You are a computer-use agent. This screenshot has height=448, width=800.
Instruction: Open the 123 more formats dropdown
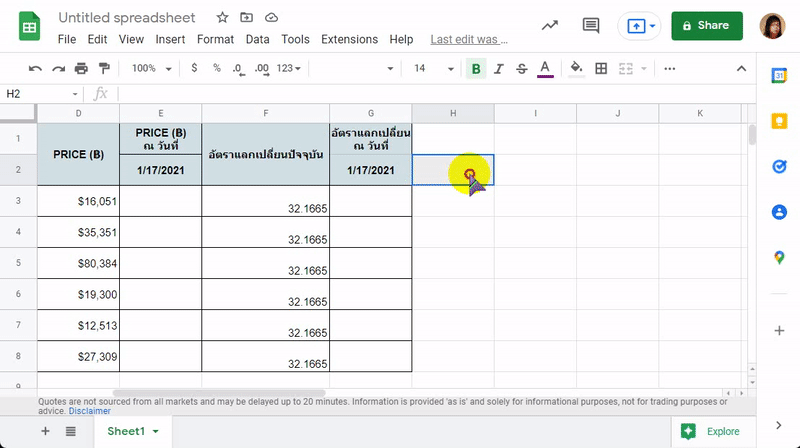tap(289, 68)
